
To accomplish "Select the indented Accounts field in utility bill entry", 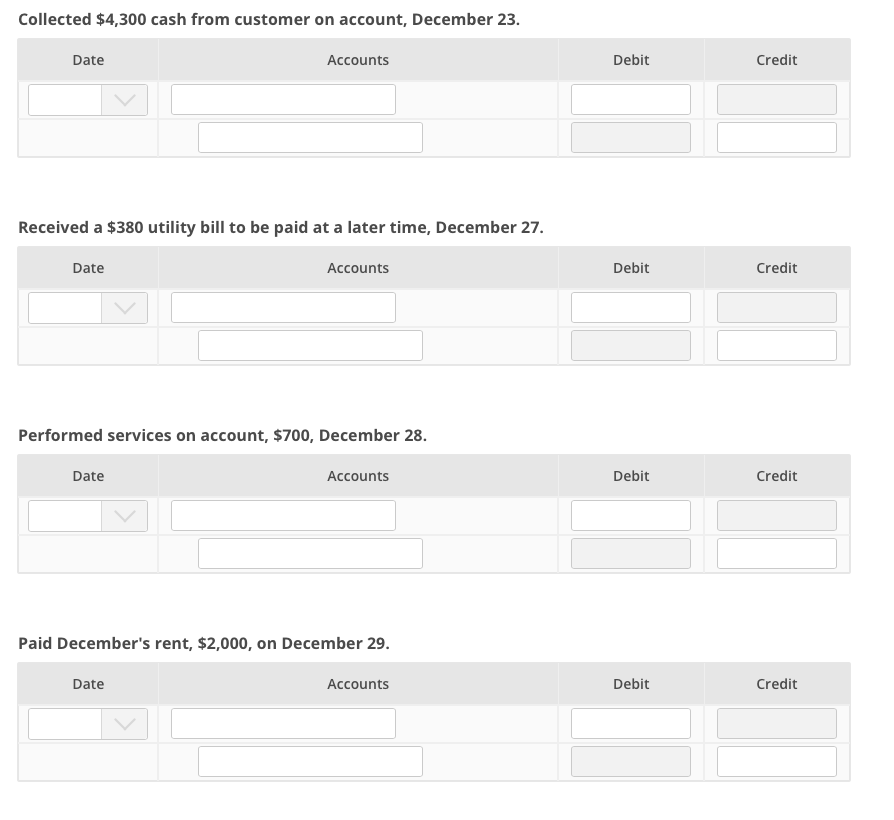I will pos(310,345).
